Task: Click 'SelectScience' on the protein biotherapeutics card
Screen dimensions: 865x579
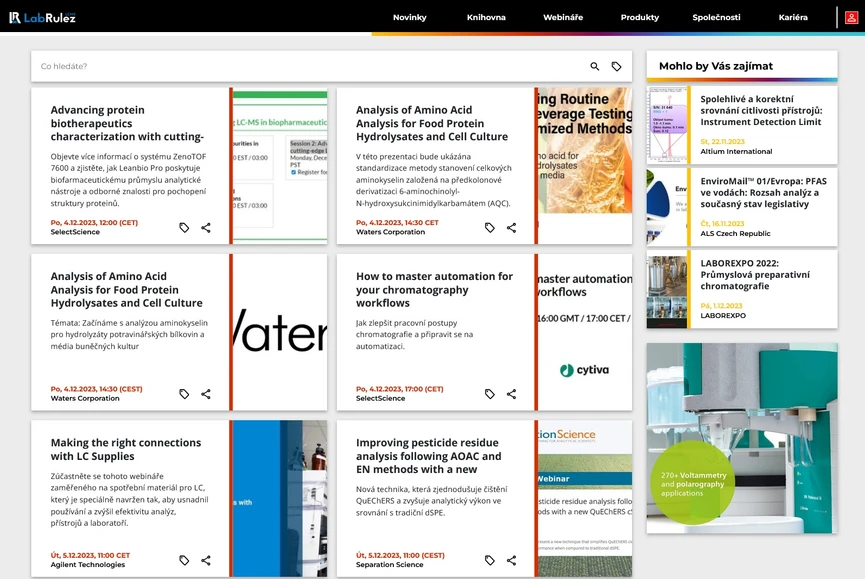Action: [75, 232]
